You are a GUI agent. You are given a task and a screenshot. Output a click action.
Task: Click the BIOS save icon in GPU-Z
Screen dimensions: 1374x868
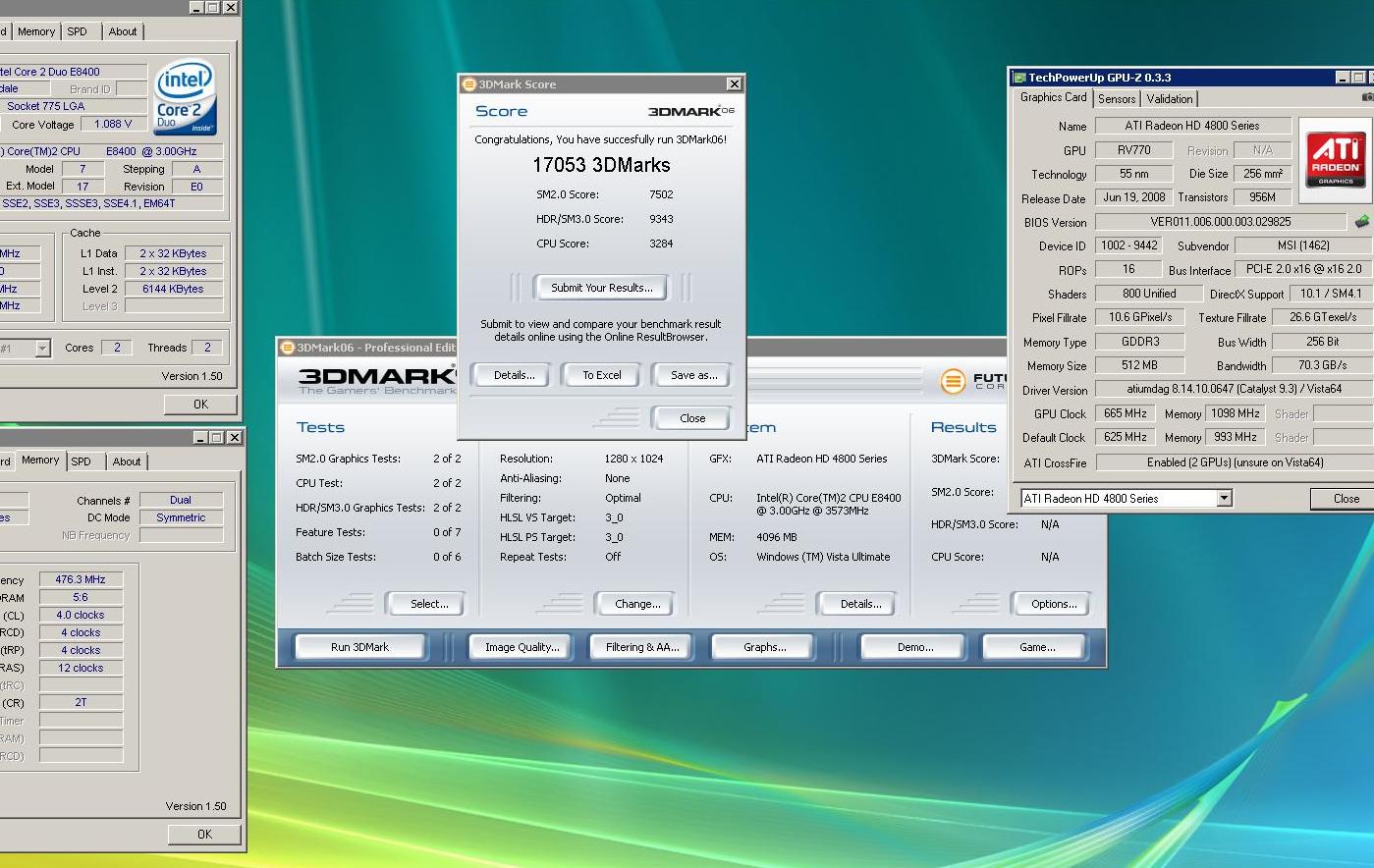coord(1361,222)
